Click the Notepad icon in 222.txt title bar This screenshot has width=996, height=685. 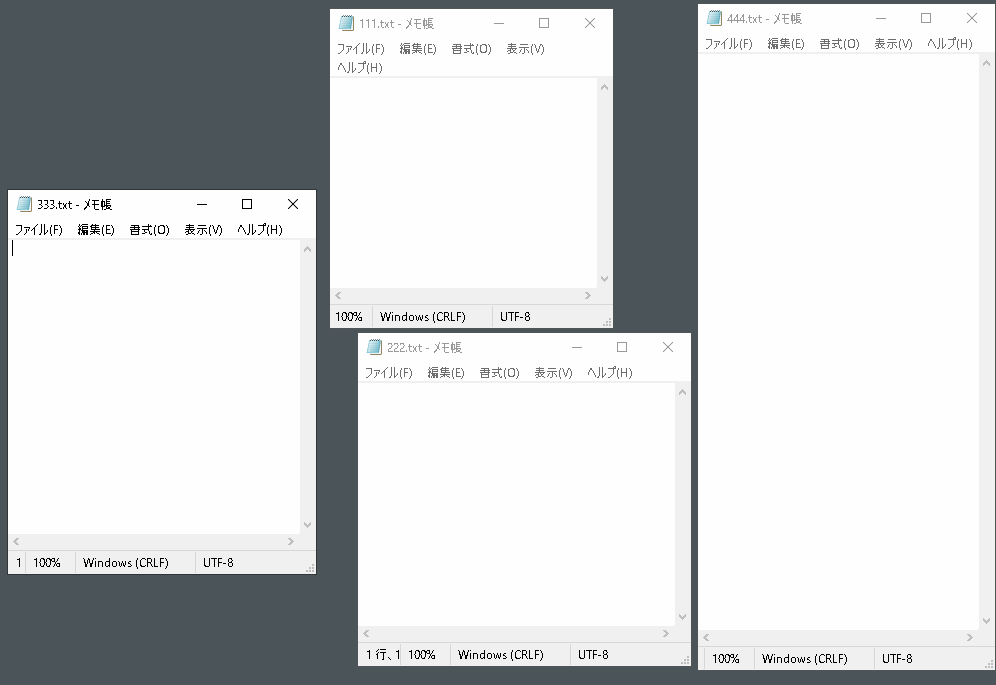click(x=375, y=347)
